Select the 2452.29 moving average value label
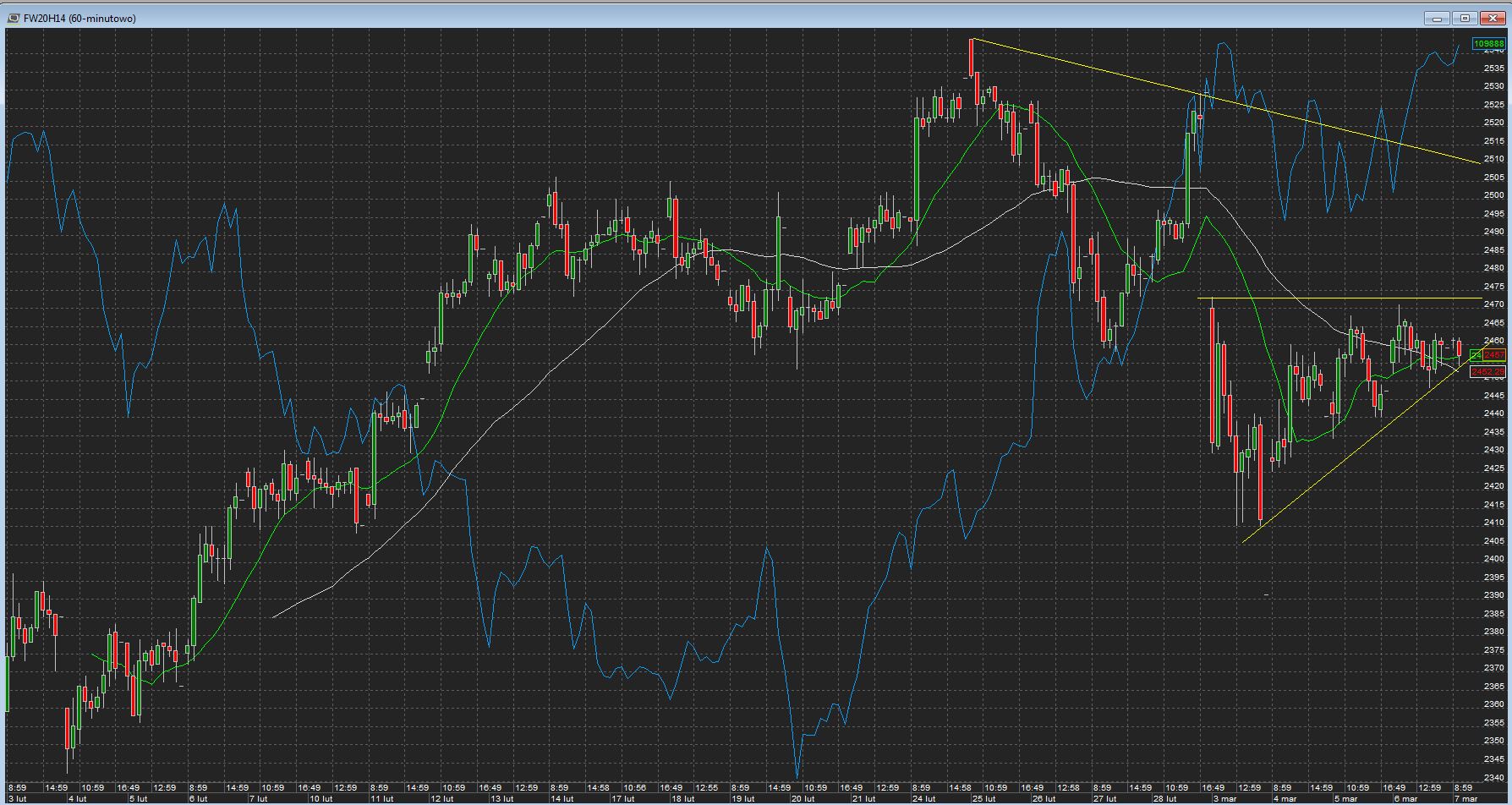Screen dimensions: 1512x805 tap(1488, 372)
